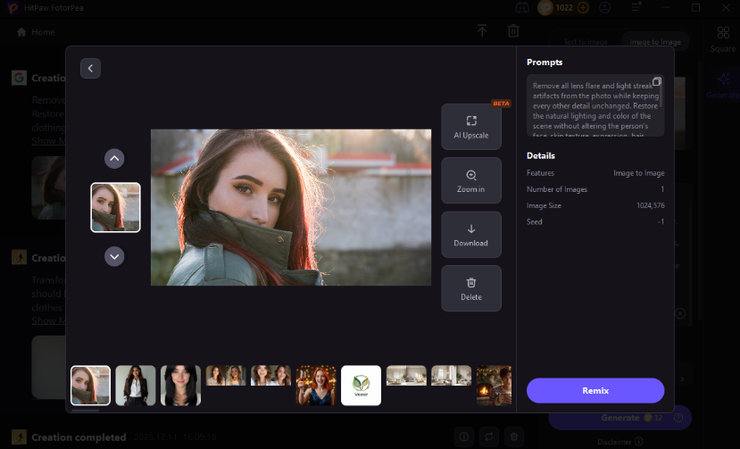Select the first white living room thumbnail

pos(406,376)
